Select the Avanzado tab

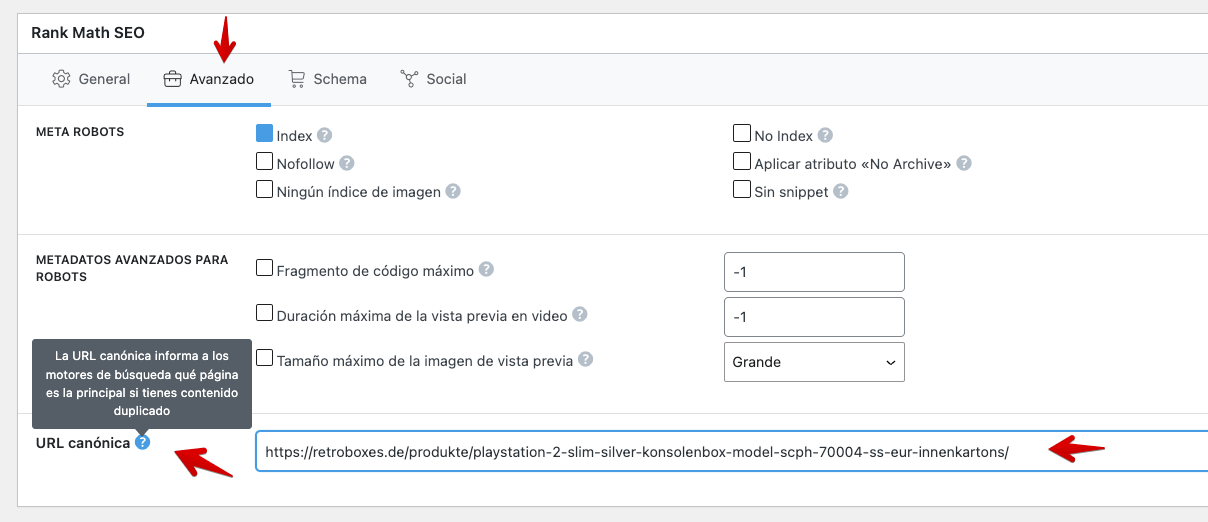tap(209, 79)
